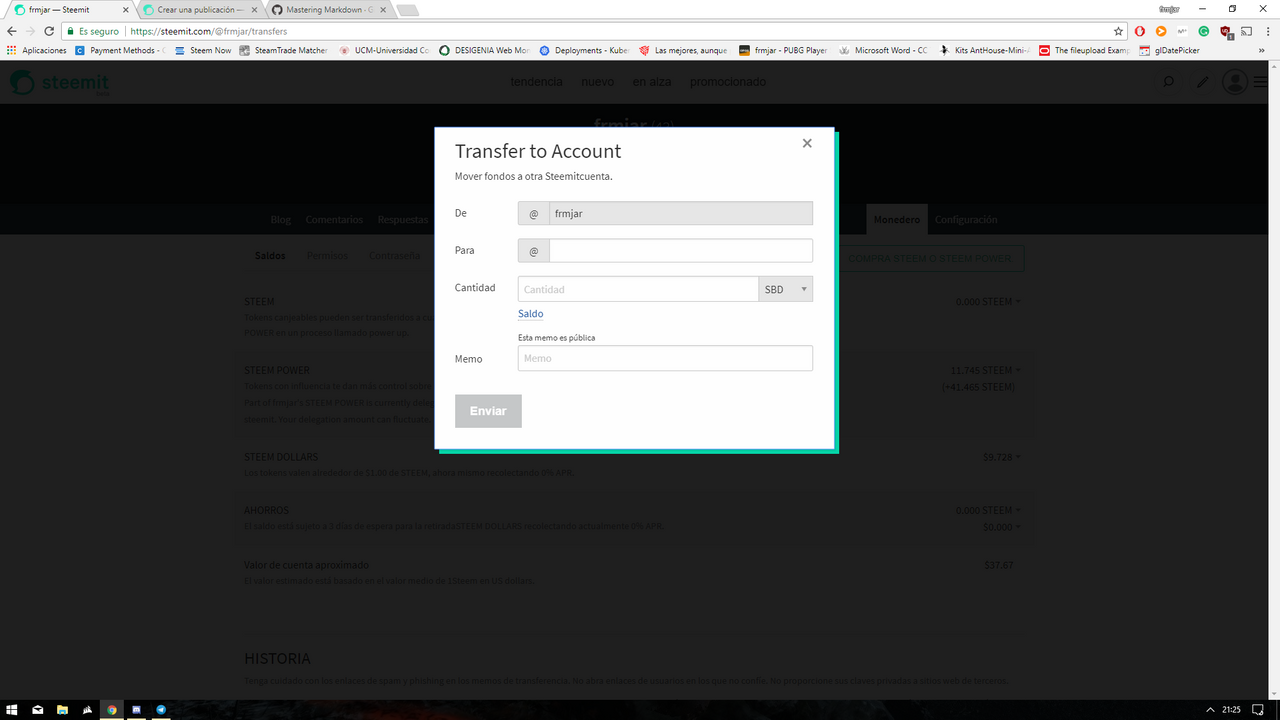Select the Monedero tab
Screen dimensions: 1280x720
(897, 220)
